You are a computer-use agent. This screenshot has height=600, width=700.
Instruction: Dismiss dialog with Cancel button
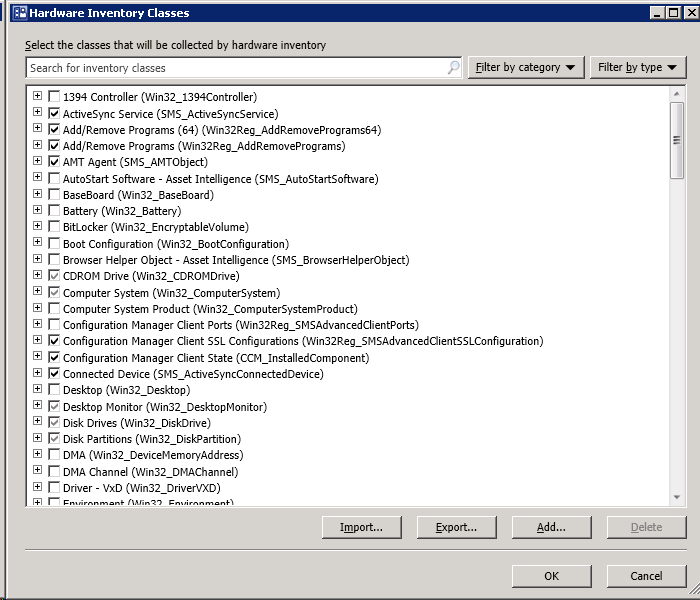[646, 576]
